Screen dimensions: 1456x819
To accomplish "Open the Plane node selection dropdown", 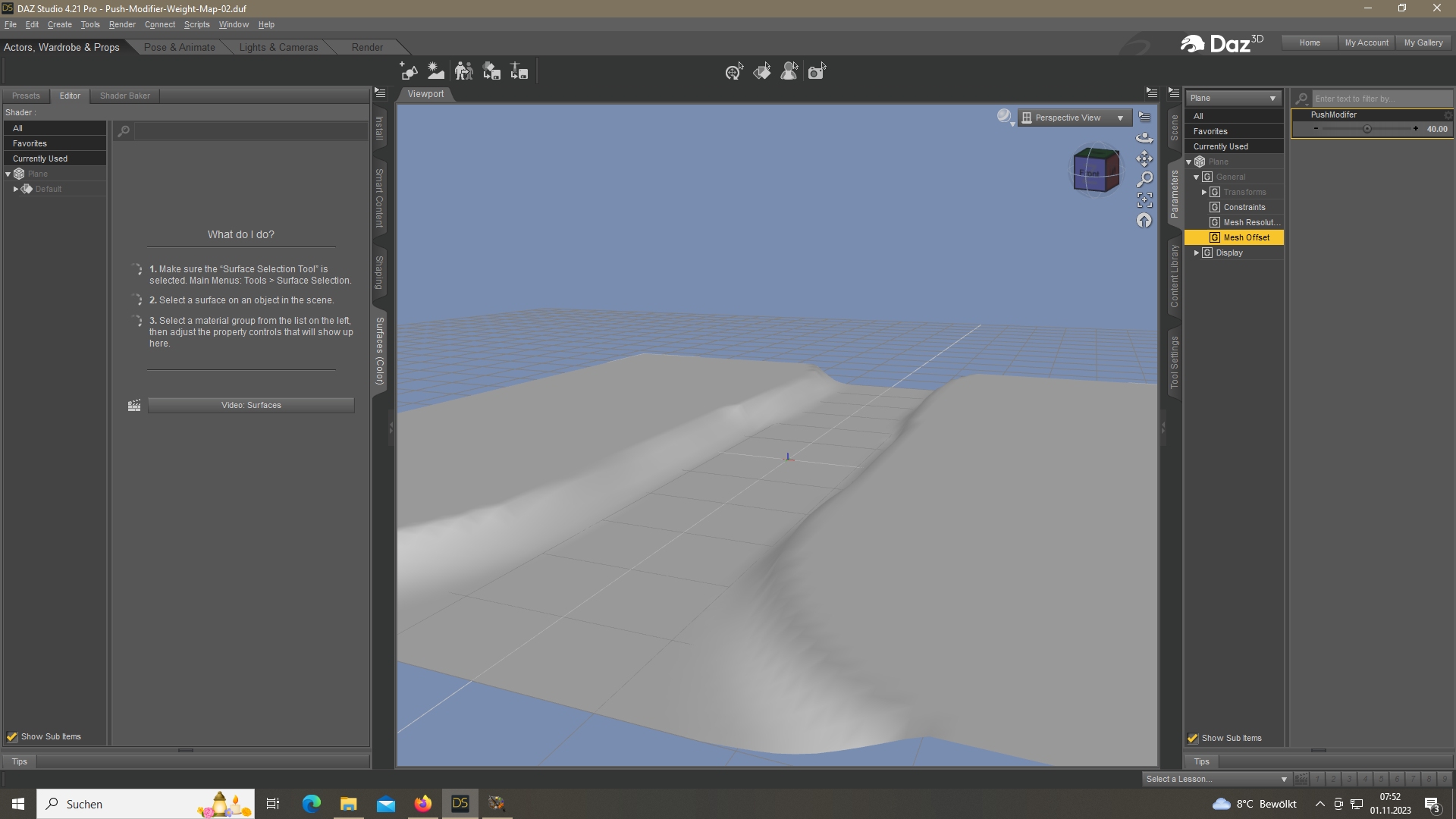I will (x=1232, y=98).
